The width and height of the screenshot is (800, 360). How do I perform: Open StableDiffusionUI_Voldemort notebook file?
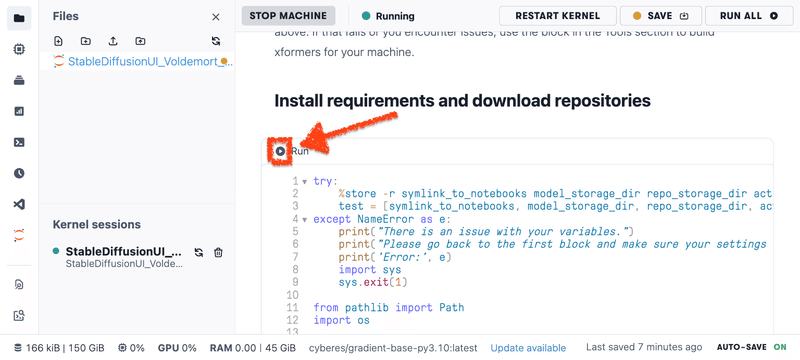(137, 61)
